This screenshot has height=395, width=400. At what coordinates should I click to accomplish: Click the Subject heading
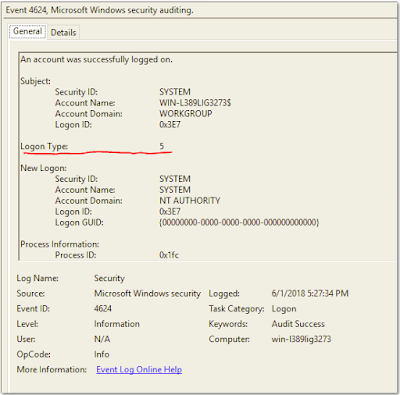(35, 81)
